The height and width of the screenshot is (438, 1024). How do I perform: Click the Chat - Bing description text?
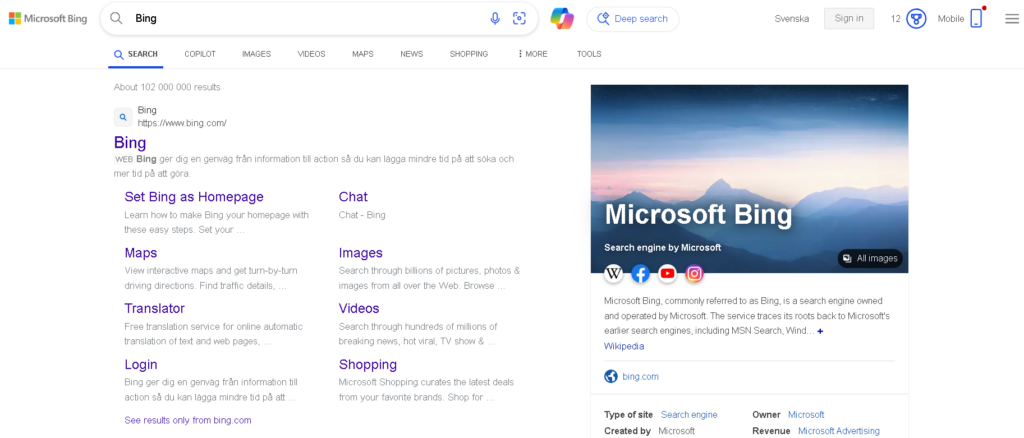[x=362, y=215]
